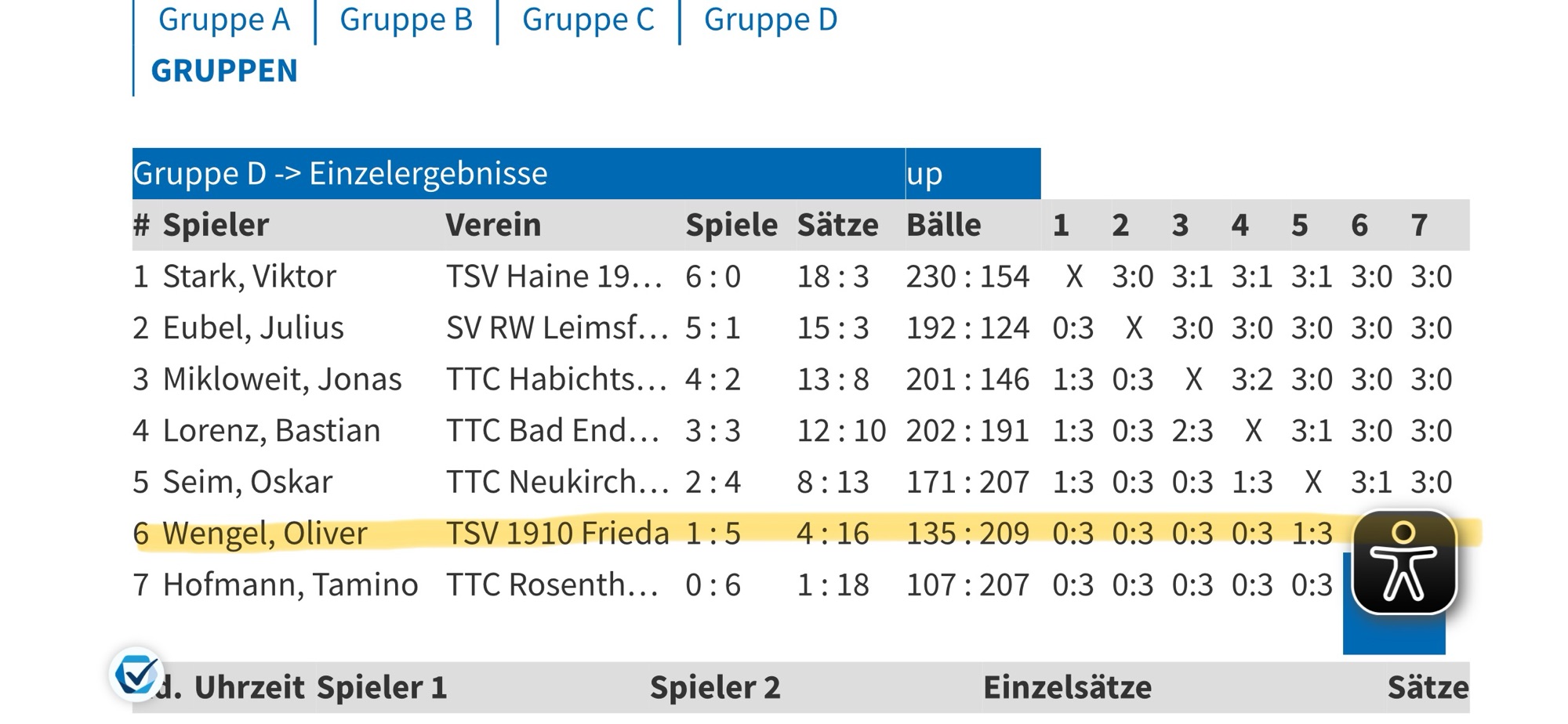Click the Sätze column header
Screen dimensions: 1568x724
click(x=837, y=225)
